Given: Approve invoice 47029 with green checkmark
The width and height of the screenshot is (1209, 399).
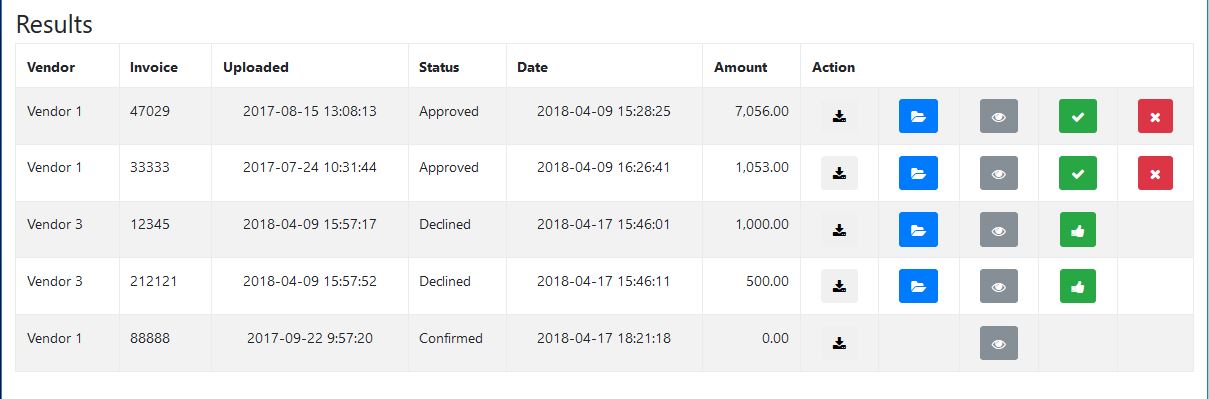Looking at the screenshot, I should [1078, 116].
